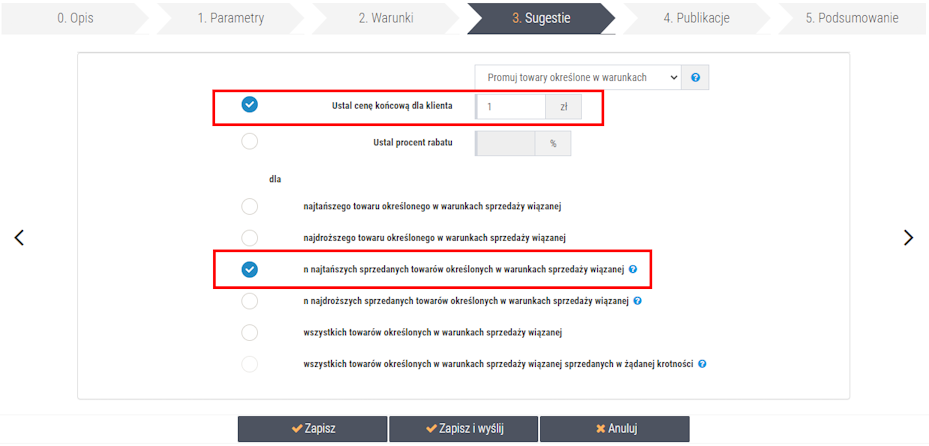
Task: Show help for żądanej krotności option
Action: [702, 364]
